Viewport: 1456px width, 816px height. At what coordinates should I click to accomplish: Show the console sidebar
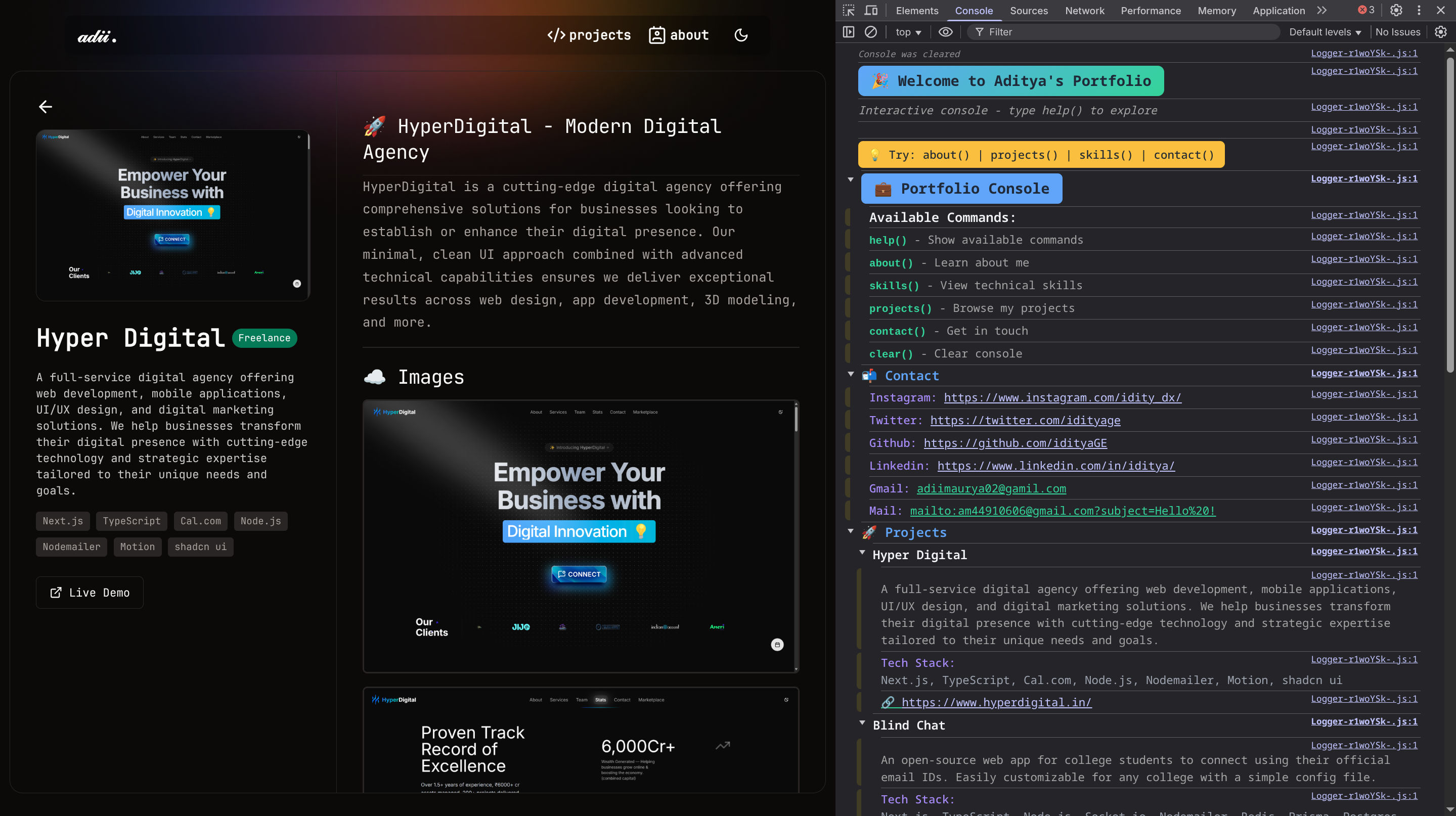[x=849, y=32]
